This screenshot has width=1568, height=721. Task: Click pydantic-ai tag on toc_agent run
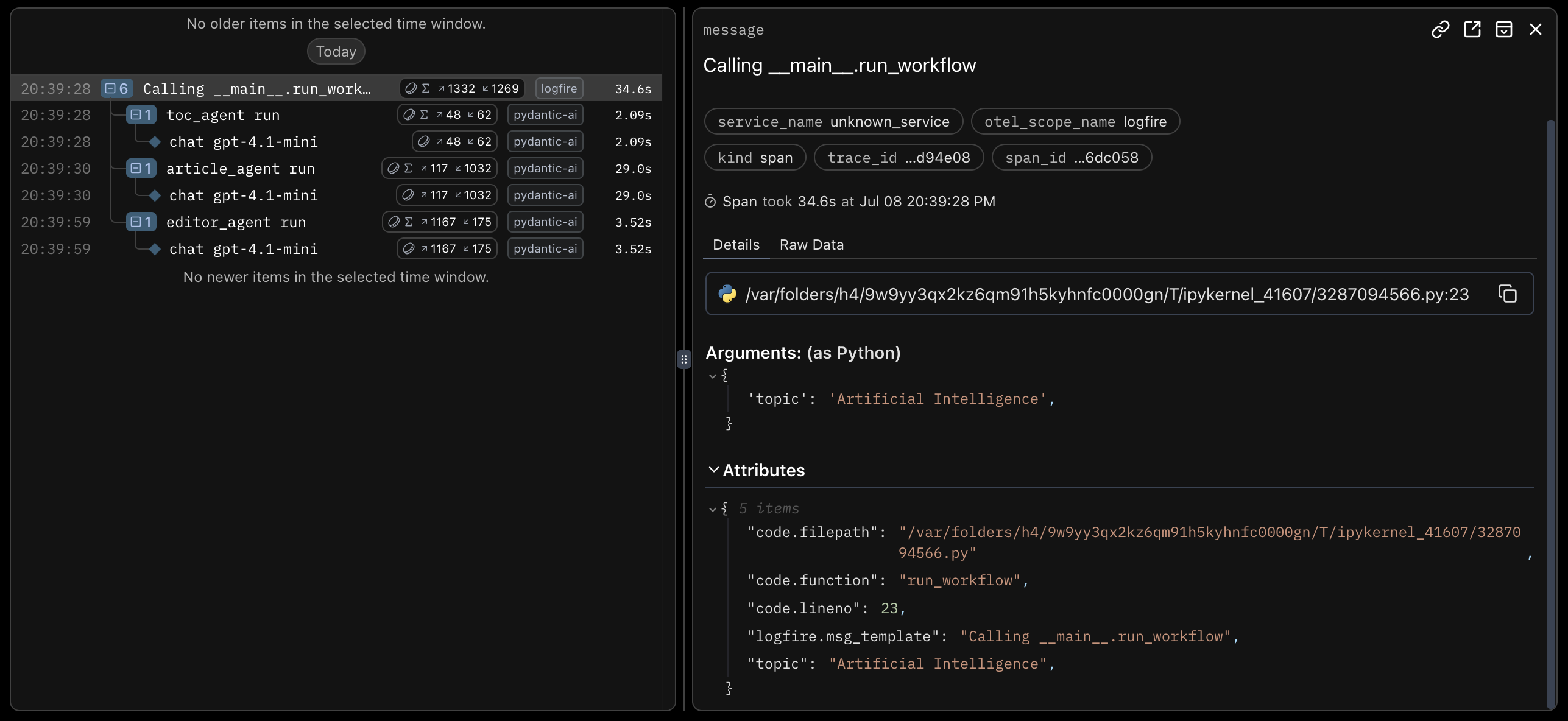(545, 115)
